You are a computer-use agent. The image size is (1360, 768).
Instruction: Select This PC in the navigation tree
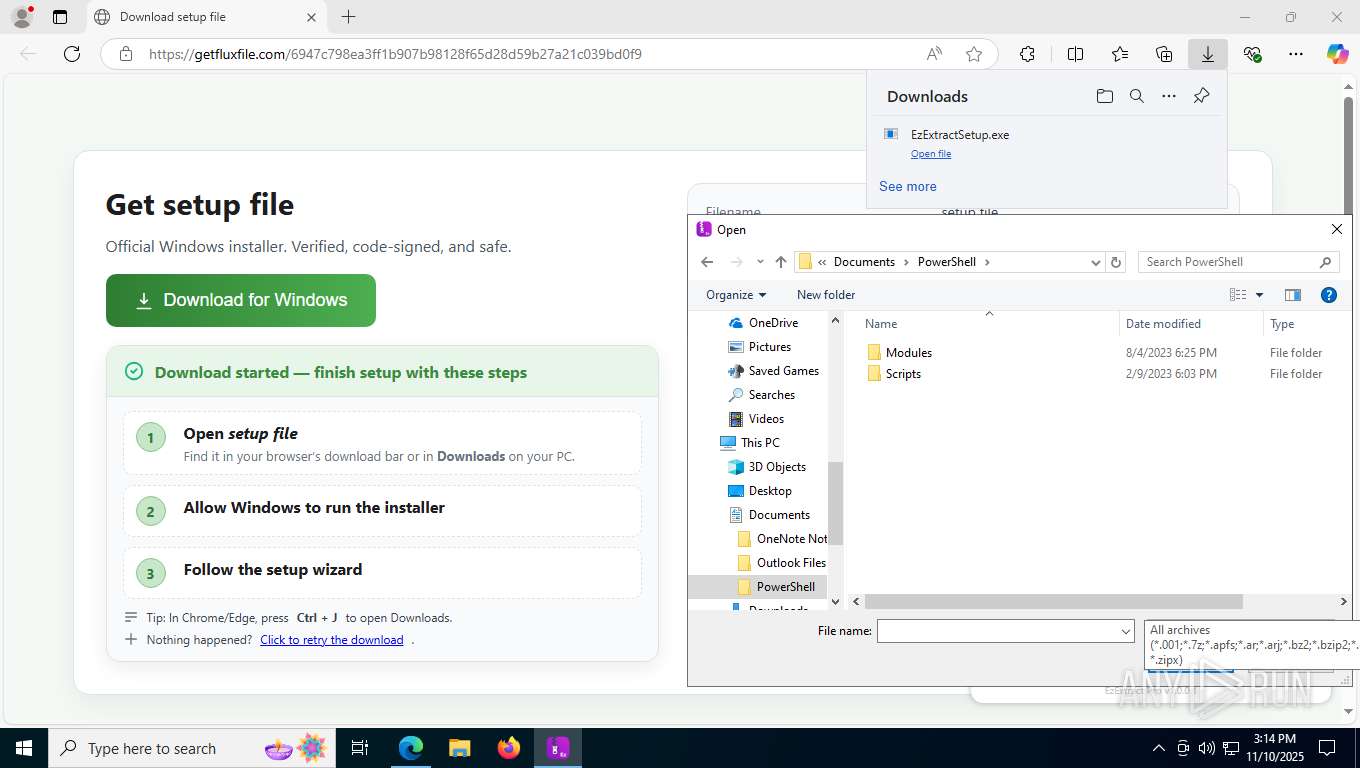coord(760,443)
